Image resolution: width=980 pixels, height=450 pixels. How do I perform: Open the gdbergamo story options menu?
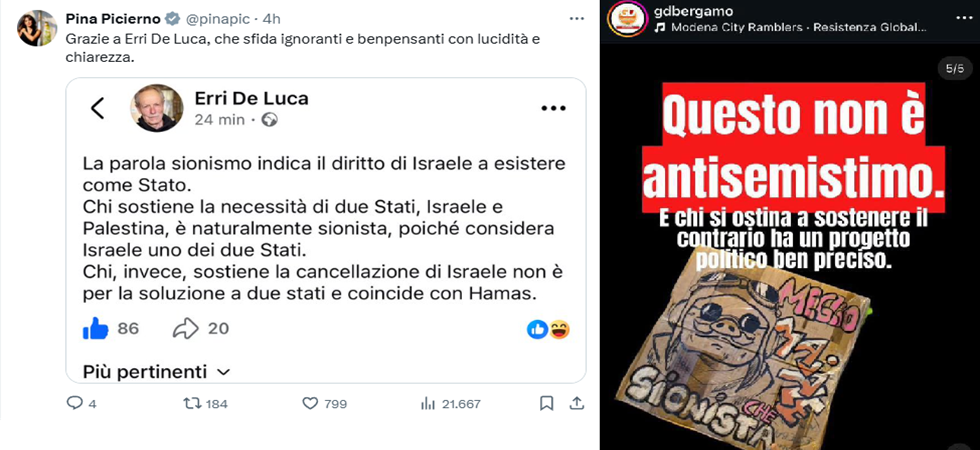[959, 18]
